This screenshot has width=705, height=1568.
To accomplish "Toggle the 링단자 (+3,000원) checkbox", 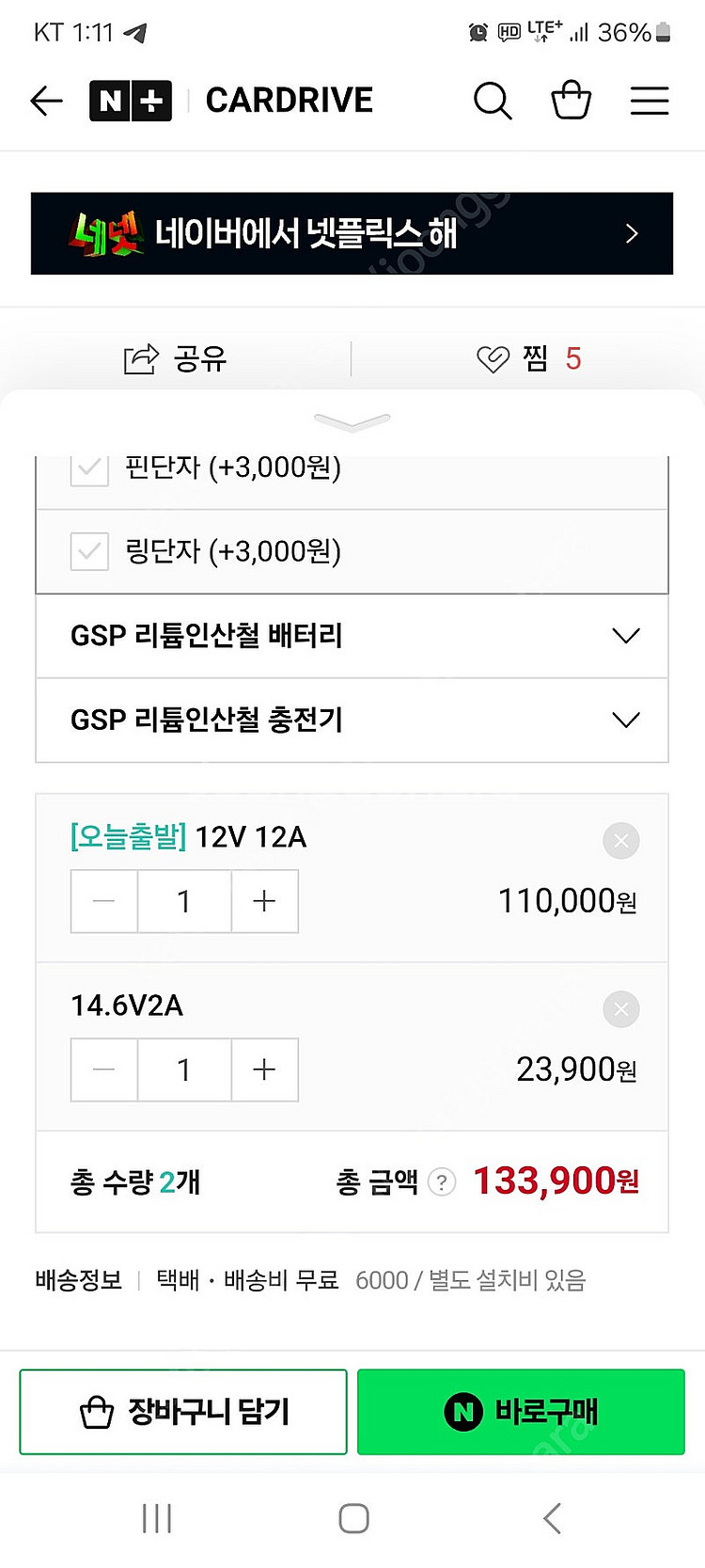I will (x=89, y=551).
